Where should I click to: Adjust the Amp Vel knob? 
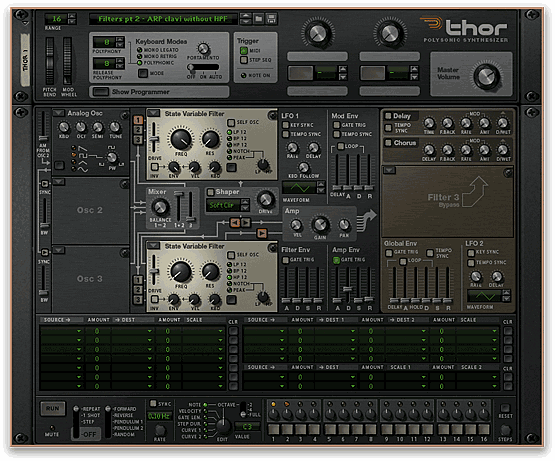(x=296, y=224)
